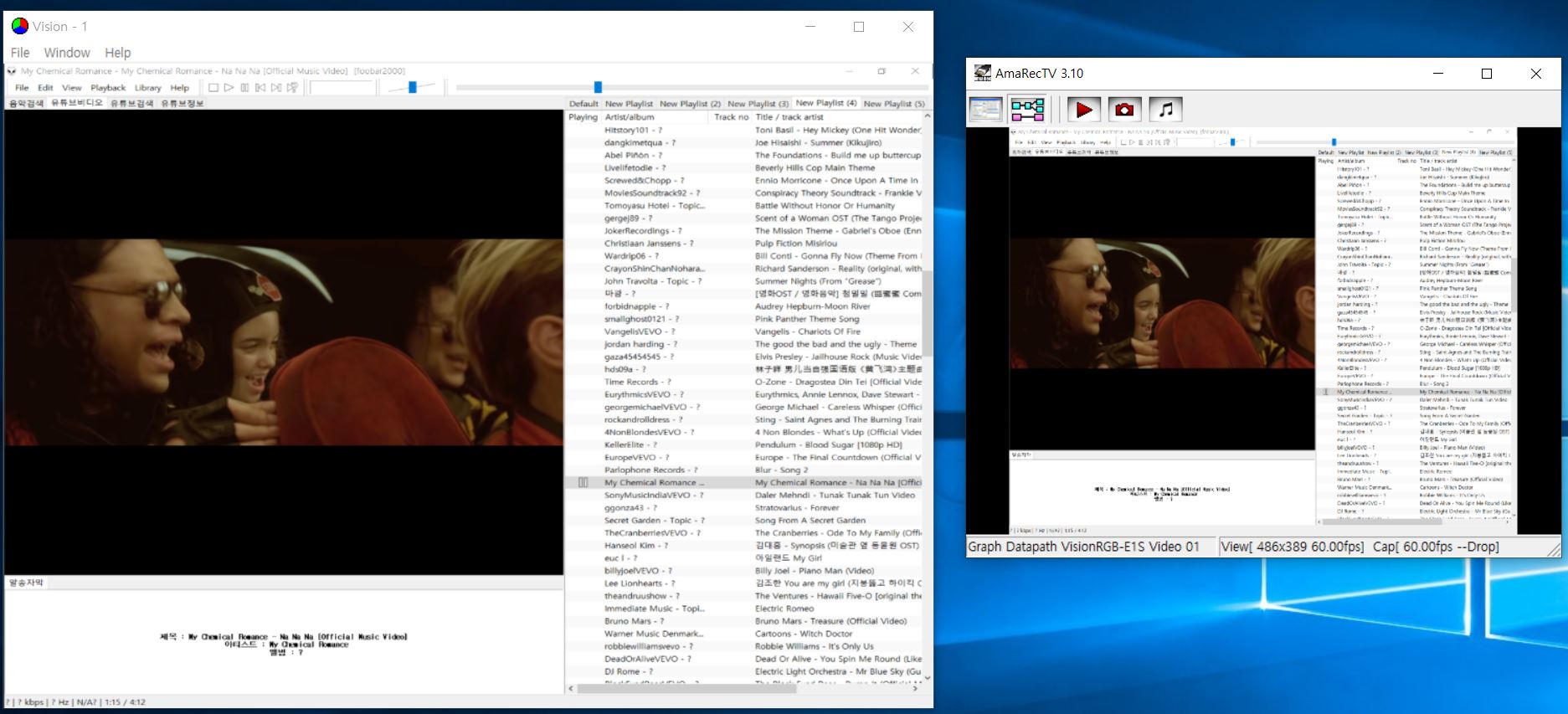Click the playlist scrollbar down arrow
1568x714 pixels.
pos(927,677)
